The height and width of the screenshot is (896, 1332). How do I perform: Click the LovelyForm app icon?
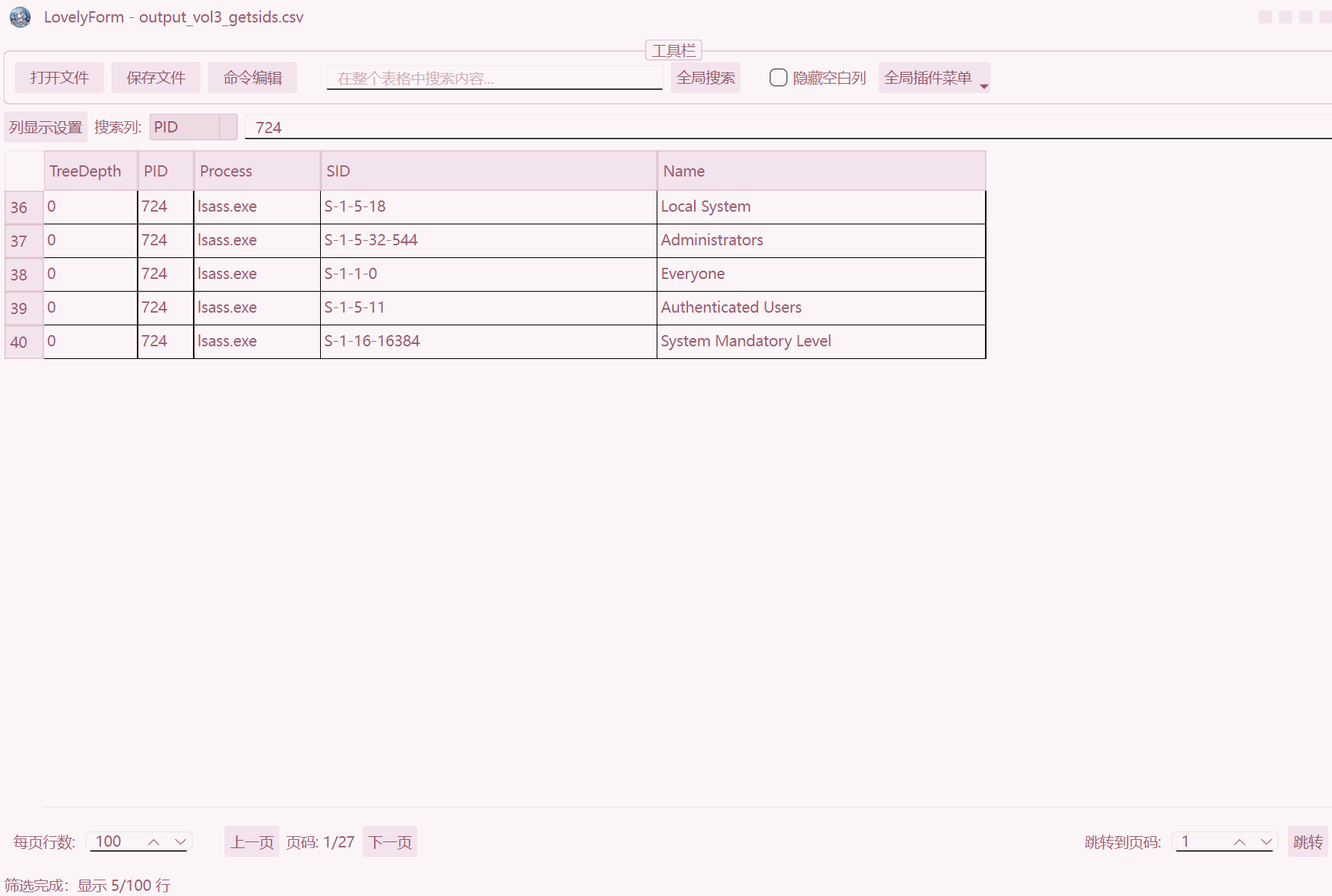coord(20,17)
